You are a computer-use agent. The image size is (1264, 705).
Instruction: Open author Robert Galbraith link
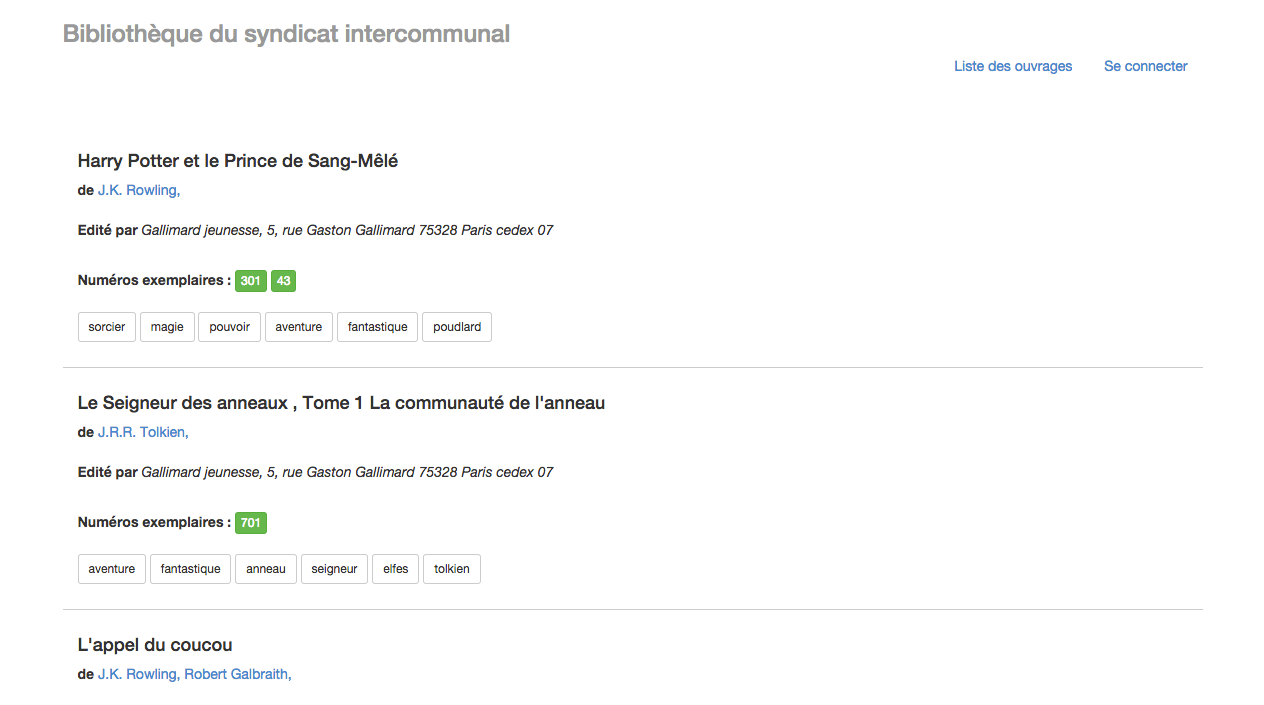[x=238, y=674]
